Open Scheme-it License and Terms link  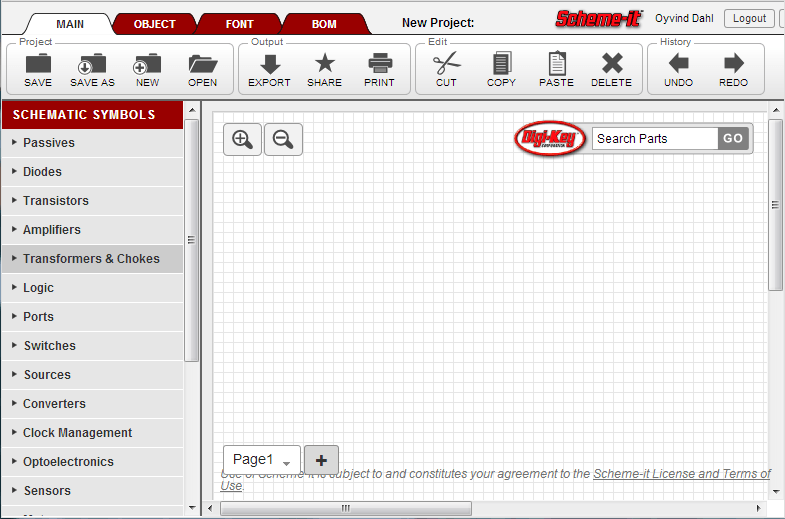[680, 474]
